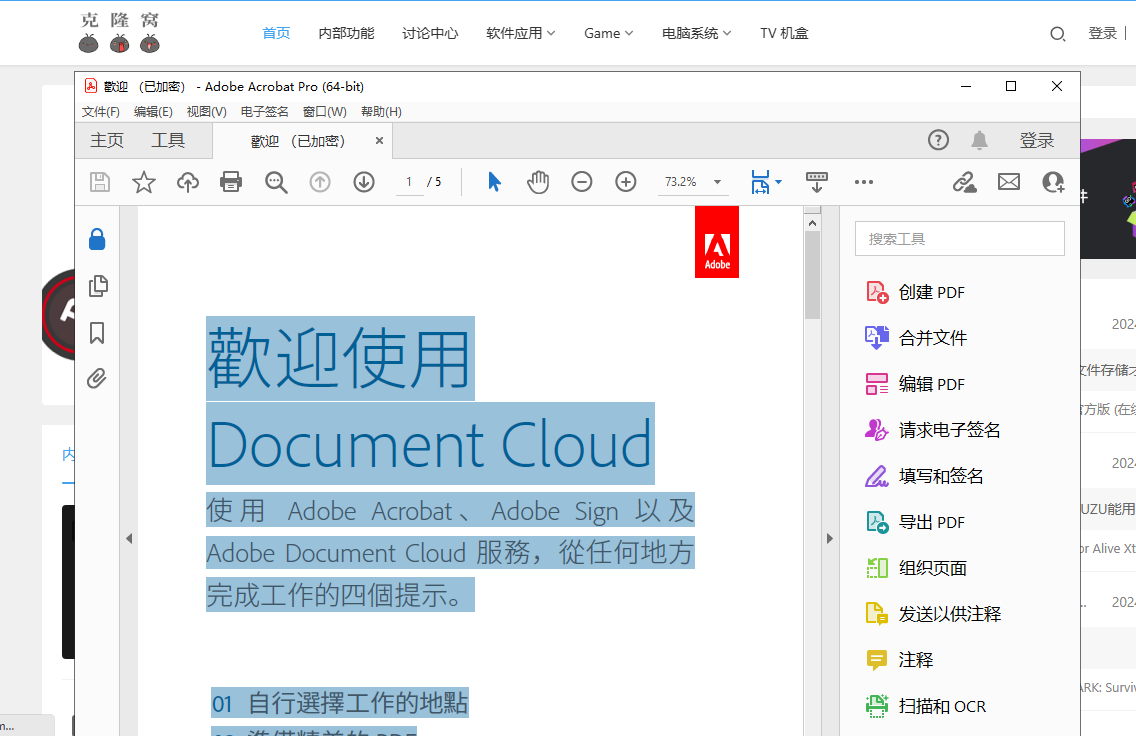
Task: Open the 窗口(W) menu
Action: pos(325,112)
